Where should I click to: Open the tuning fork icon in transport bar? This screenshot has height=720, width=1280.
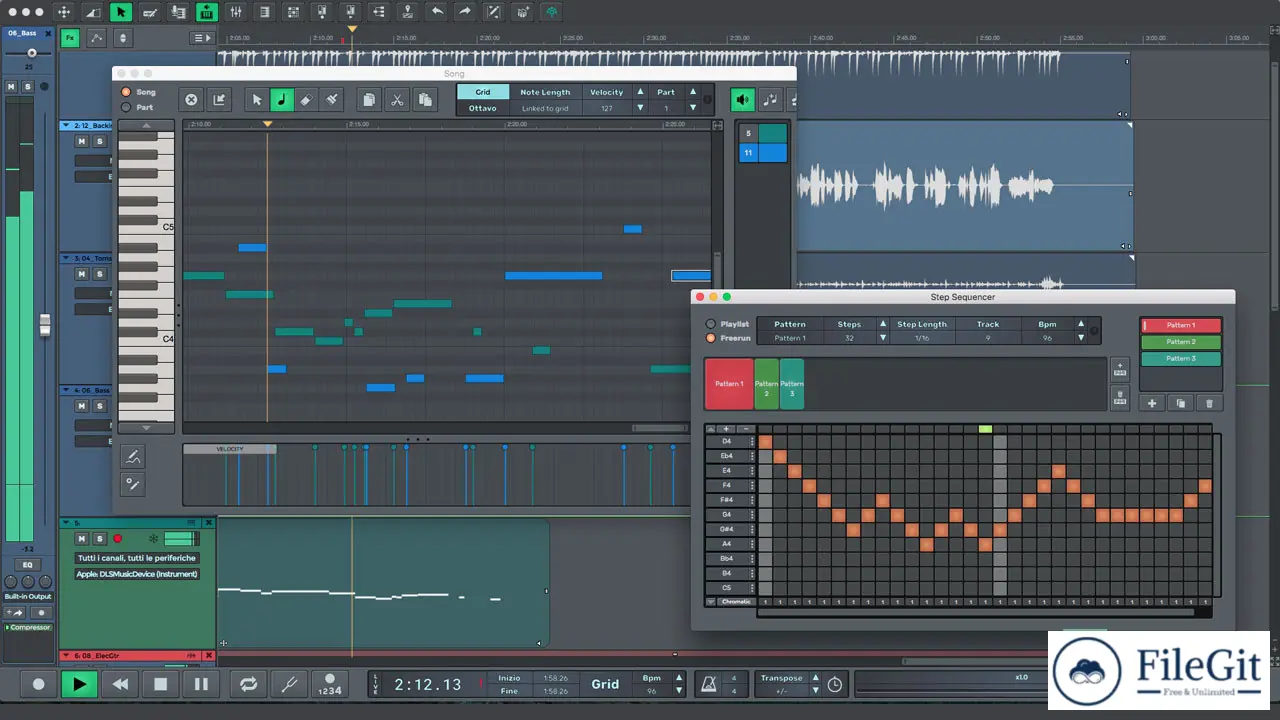(x=289, y=685)
